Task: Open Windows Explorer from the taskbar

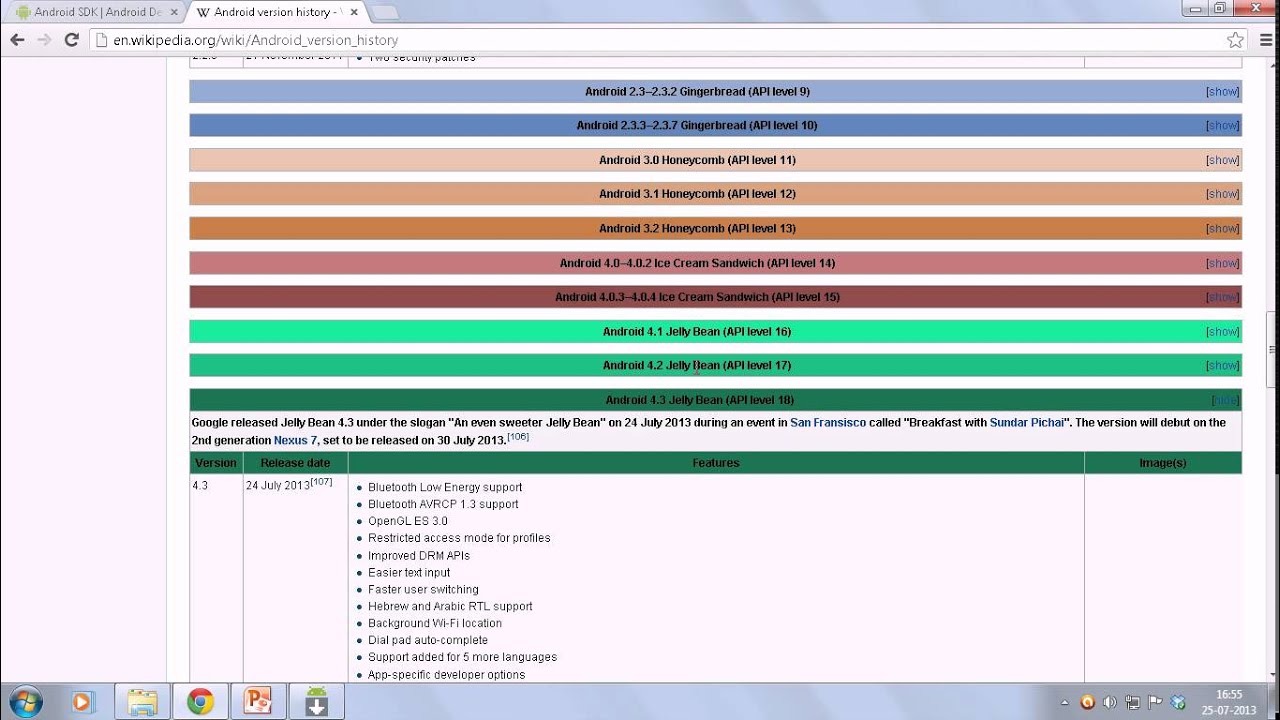Action: click(x=142, y=702)
